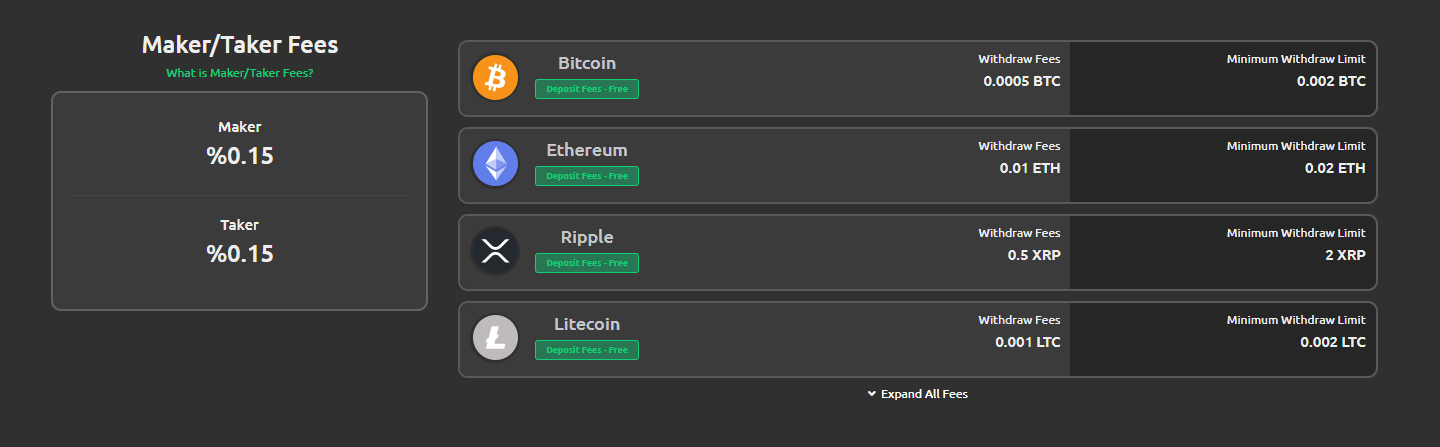Click Bitcoin's 0.002 BTC minimum withdraw limit
Screen dimensions: 1440x447
(x=1331, y=81)
